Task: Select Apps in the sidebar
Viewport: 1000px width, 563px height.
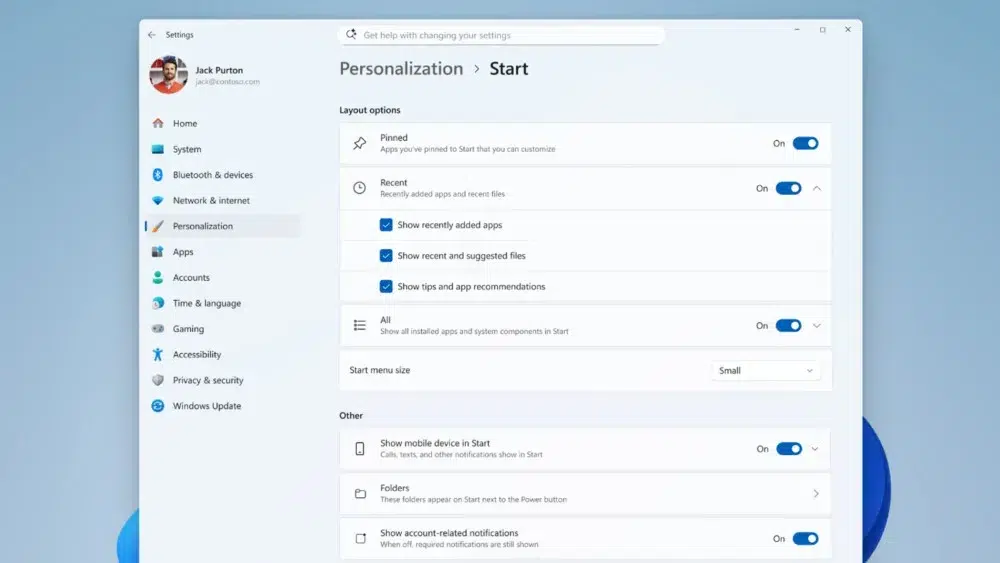Action: coord(223,252)
